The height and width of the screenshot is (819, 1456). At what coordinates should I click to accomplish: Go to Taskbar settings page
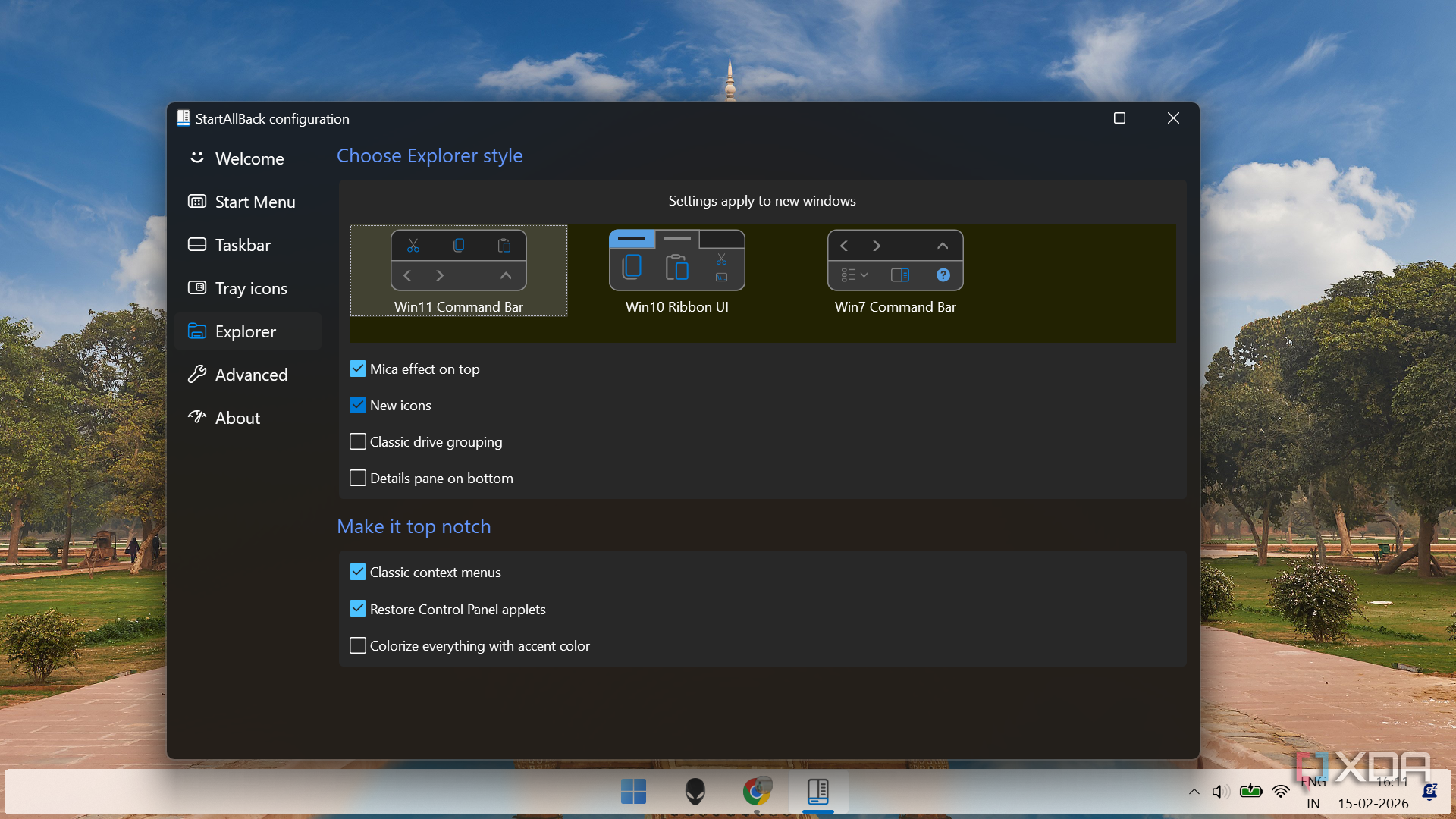point(248,245)
